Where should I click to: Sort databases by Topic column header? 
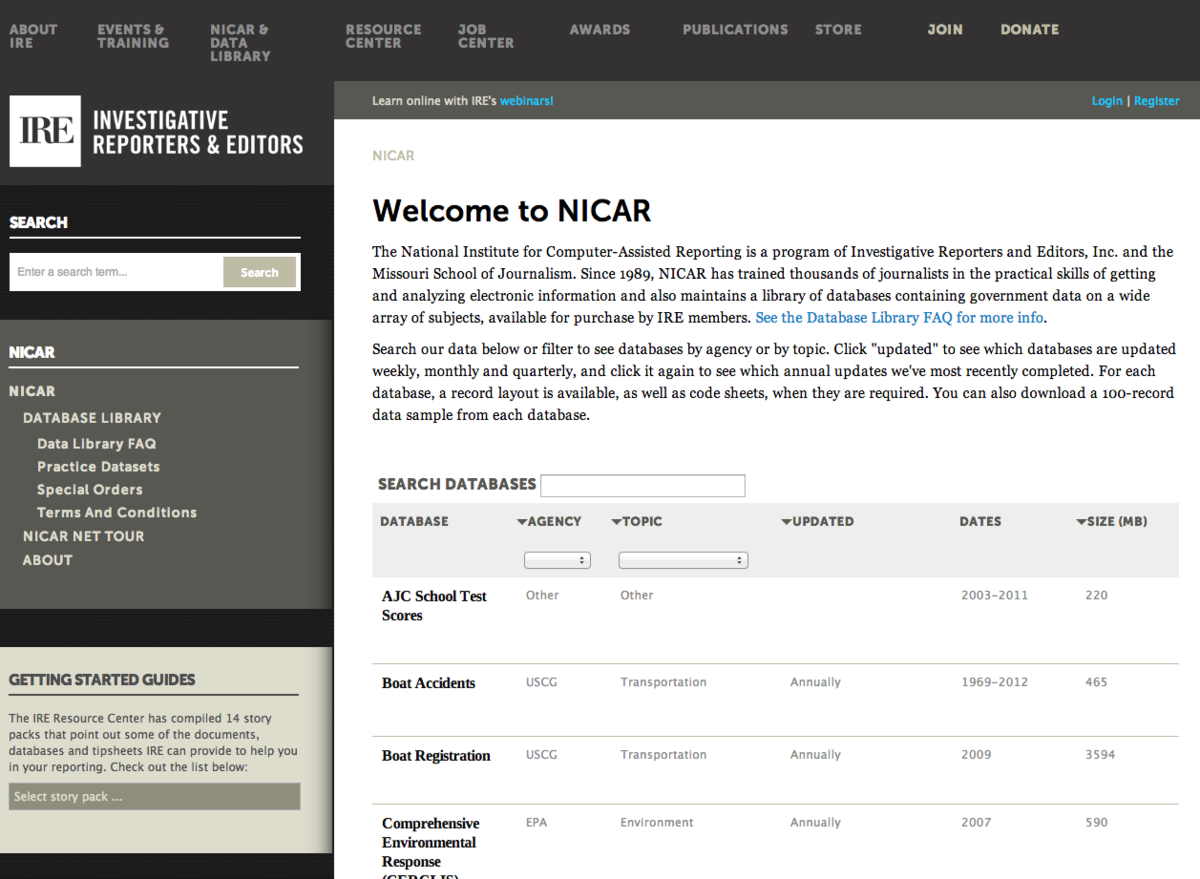641,521
